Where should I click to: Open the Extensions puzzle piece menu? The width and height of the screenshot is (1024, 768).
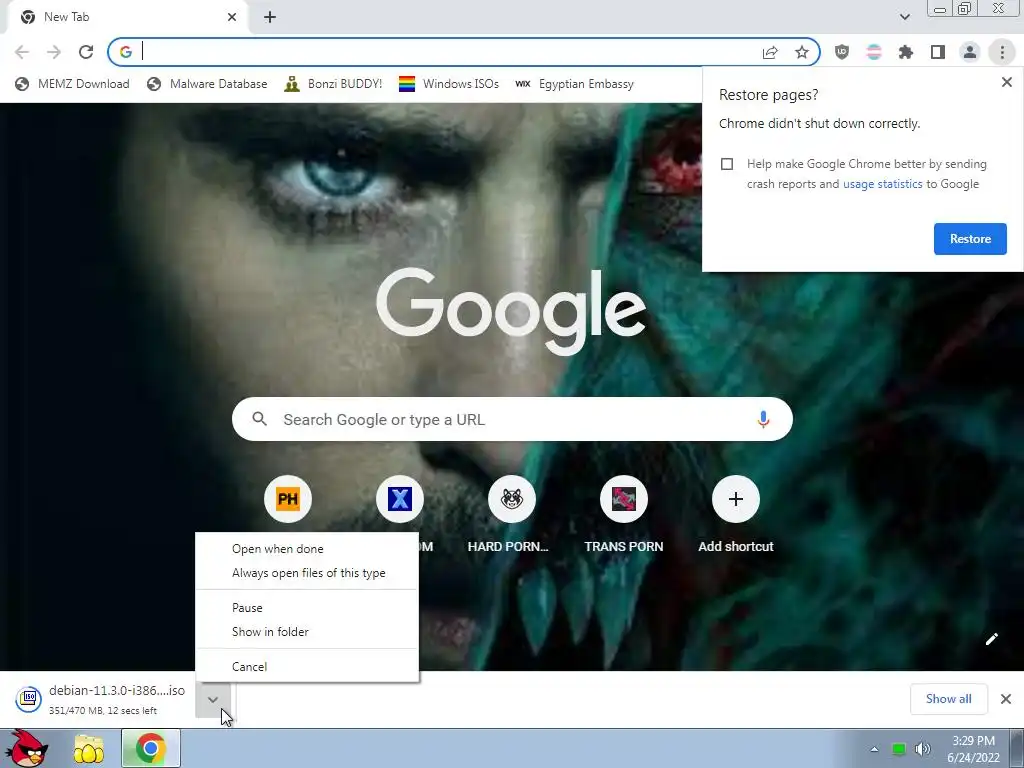(x=906, y=52)
